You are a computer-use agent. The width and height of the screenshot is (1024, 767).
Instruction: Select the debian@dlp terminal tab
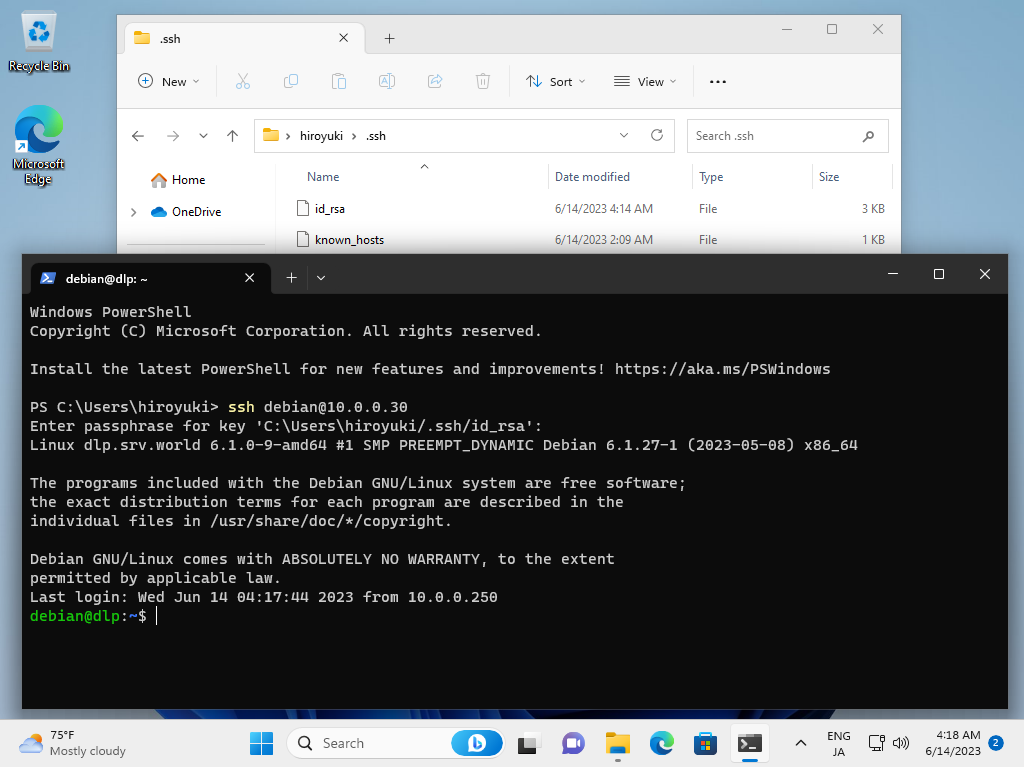151,278
